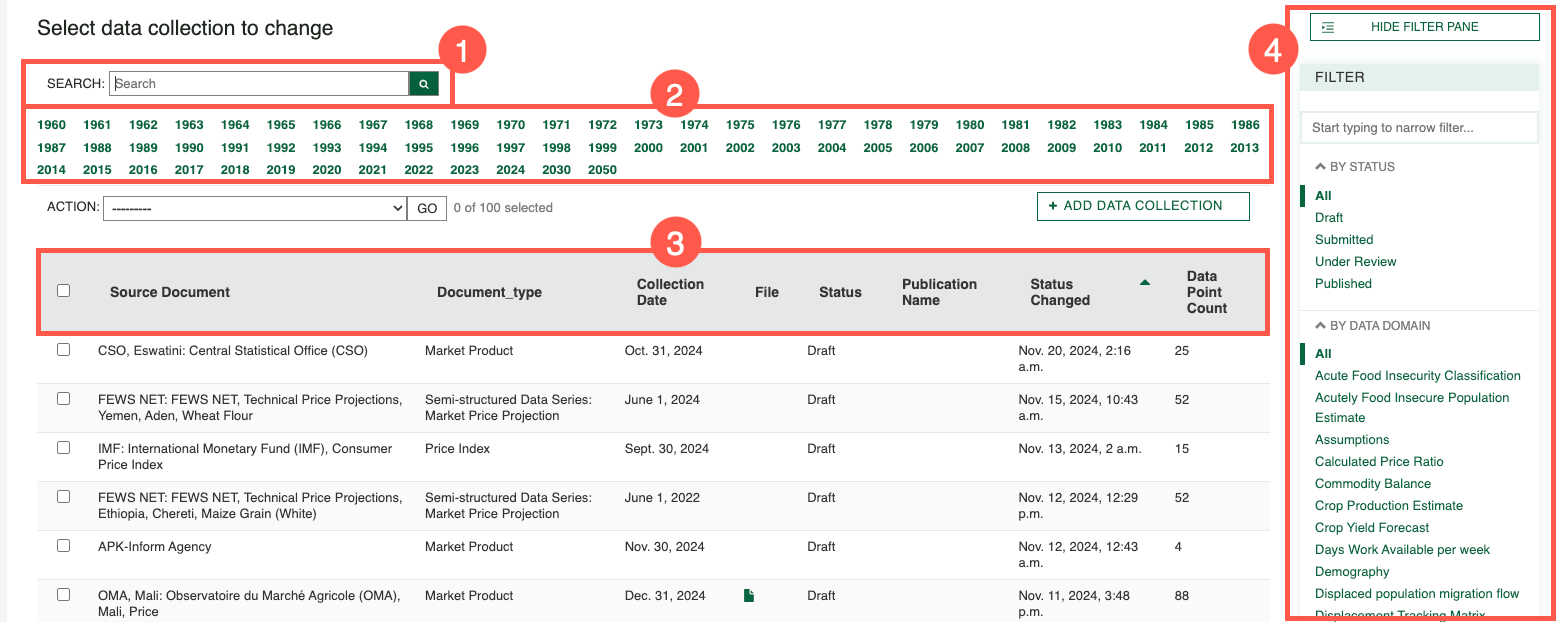Click the sort arrow beside Status Changed
The width and height of the screenshot is (1560, 622).
point(1145,283)
